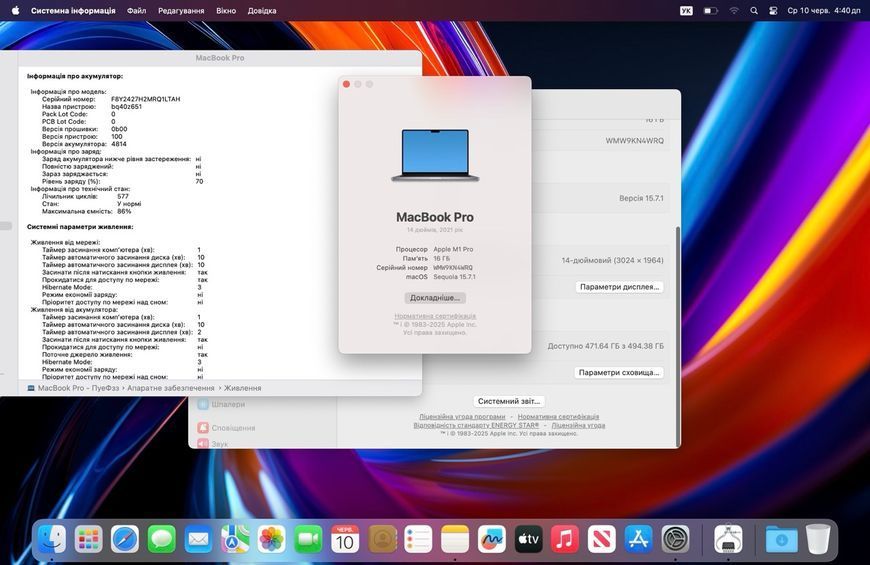Open Maps from the Dock
This screenshot has width=870, height=565.
tap(235, 539)
